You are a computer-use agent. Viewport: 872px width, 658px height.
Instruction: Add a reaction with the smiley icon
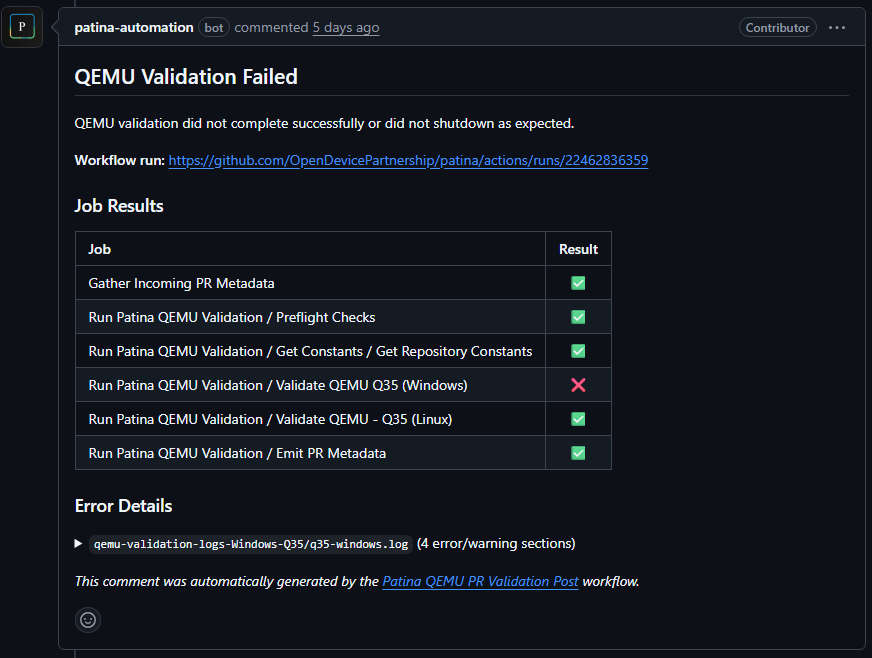pyautogui.click(x=87, y=620)
